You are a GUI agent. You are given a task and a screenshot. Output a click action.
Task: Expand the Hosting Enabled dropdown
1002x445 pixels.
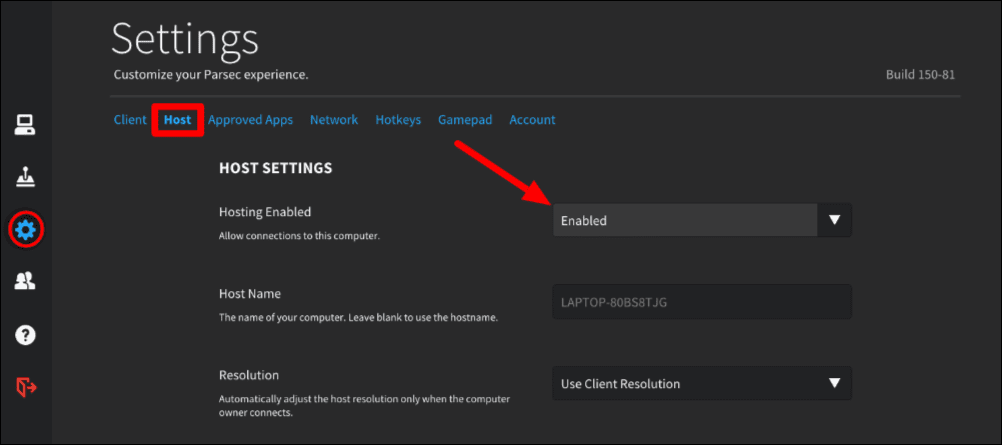pyautogui.click(x=702, y=221)
